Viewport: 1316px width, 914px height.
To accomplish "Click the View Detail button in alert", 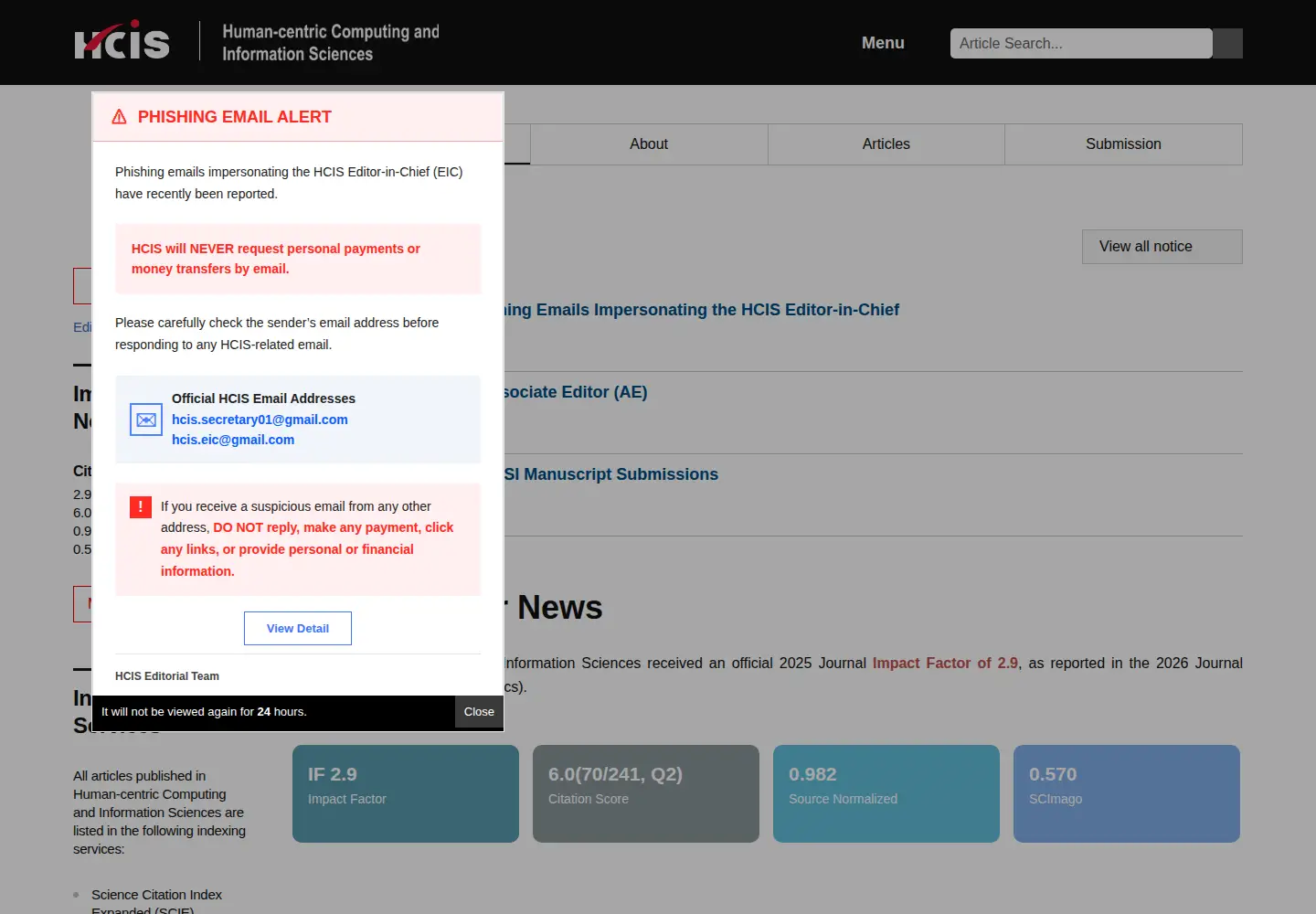I will click(x=298, y=628).
